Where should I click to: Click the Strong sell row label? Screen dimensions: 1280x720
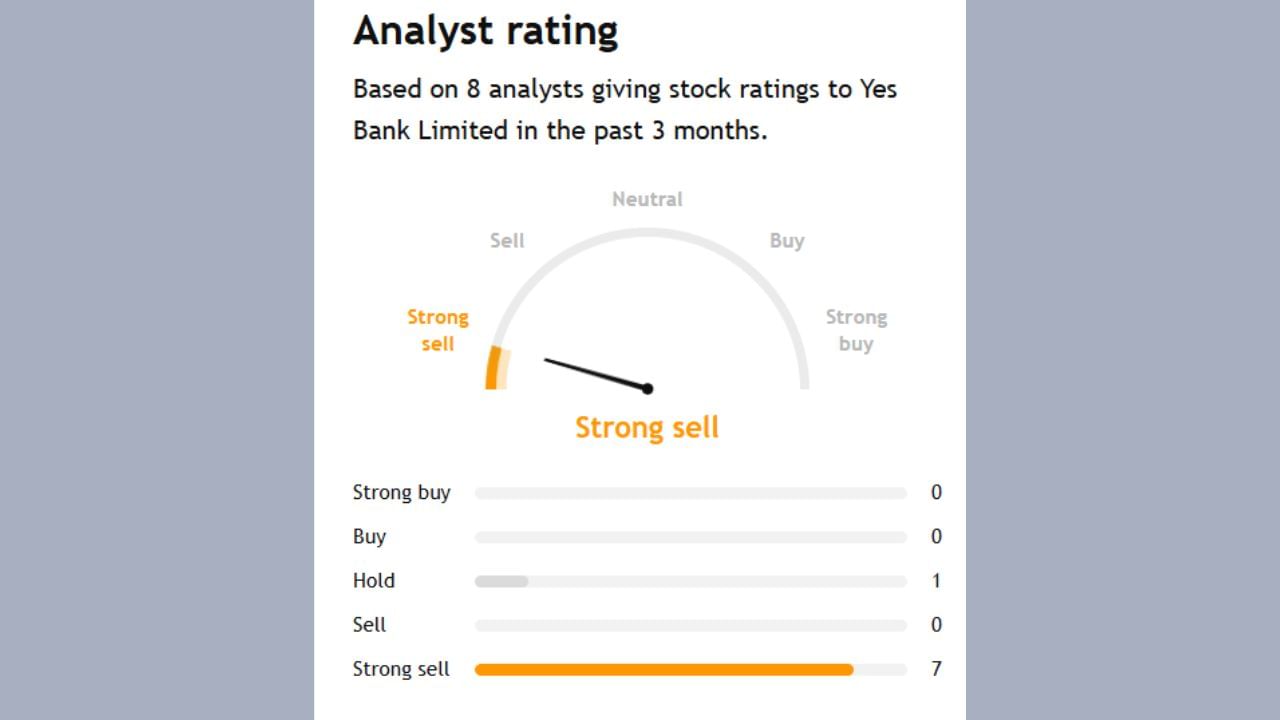[401, 669]
